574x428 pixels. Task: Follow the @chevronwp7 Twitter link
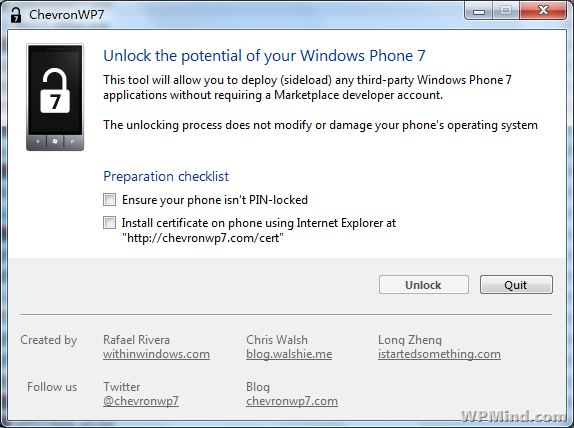pos(141,401)
